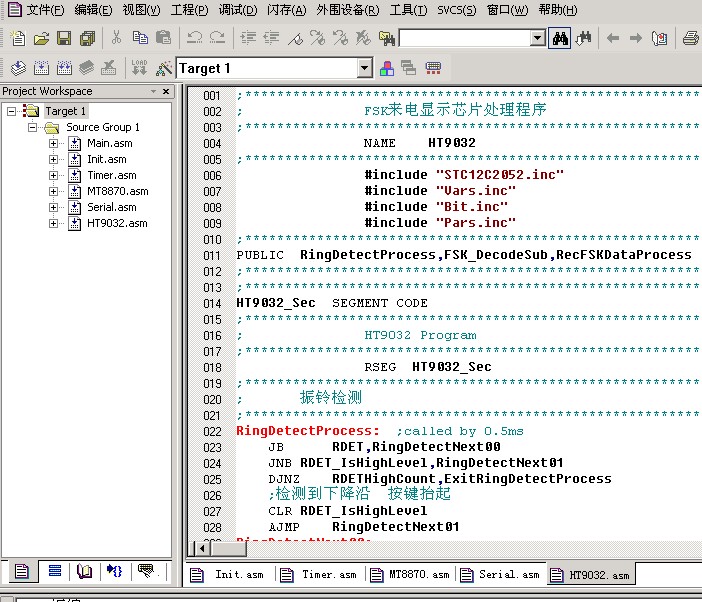Rebuild all target files icon
The height and width of the screenshot is (602, 702).
coord(64,68)
